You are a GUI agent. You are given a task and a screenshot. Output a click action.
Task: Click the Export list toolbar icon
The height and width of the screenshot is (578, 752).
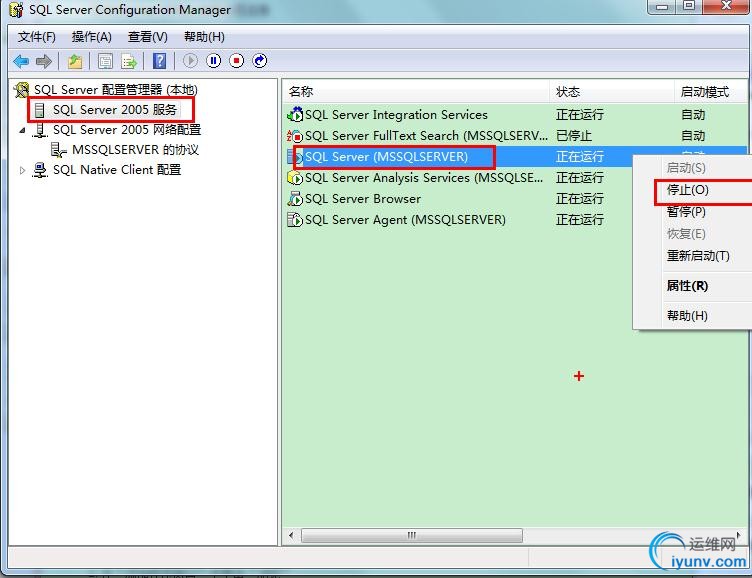pos(129,61)
